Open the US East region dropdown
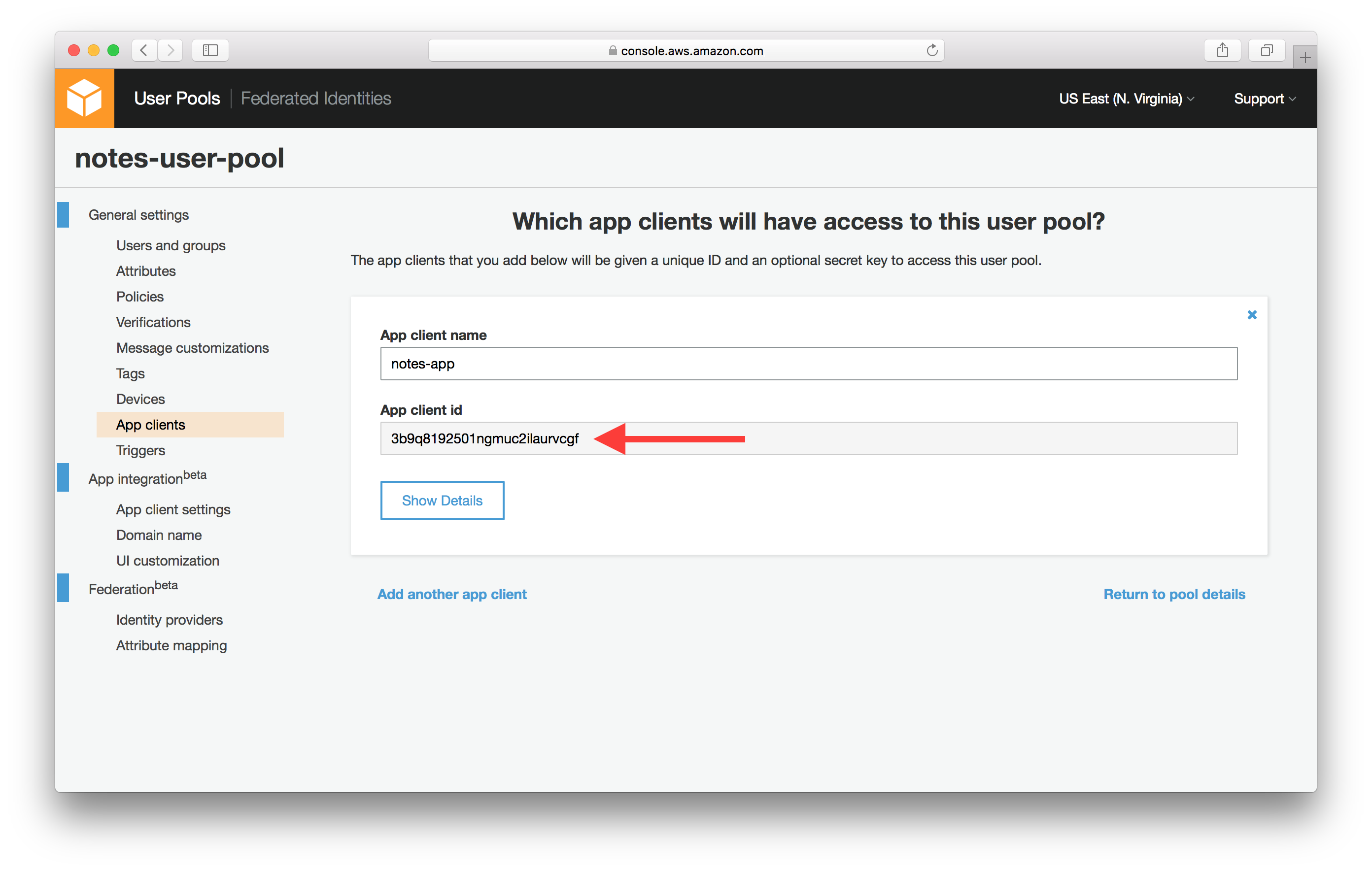The image size is (1372, 871). pyautogui.click(x=1126, y=99)
